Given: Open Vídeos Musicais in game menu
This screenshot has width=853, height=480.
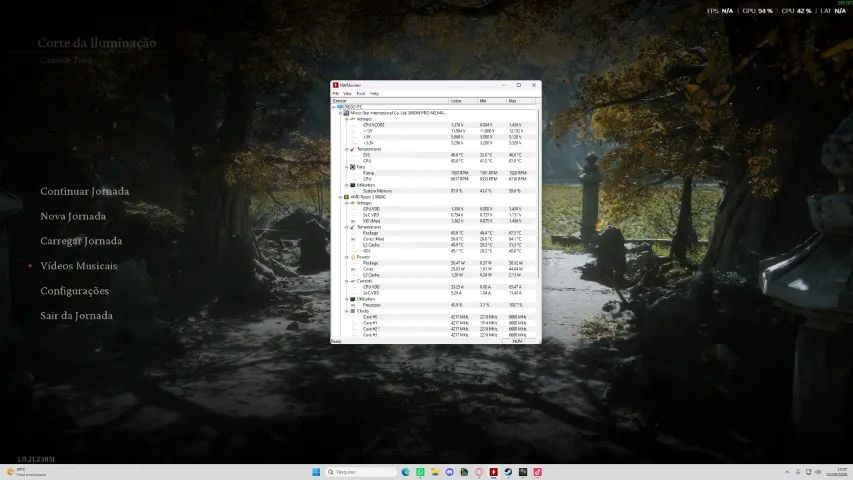Looking at the screenshot, I should pyautogui.click(x=79, y=266).
